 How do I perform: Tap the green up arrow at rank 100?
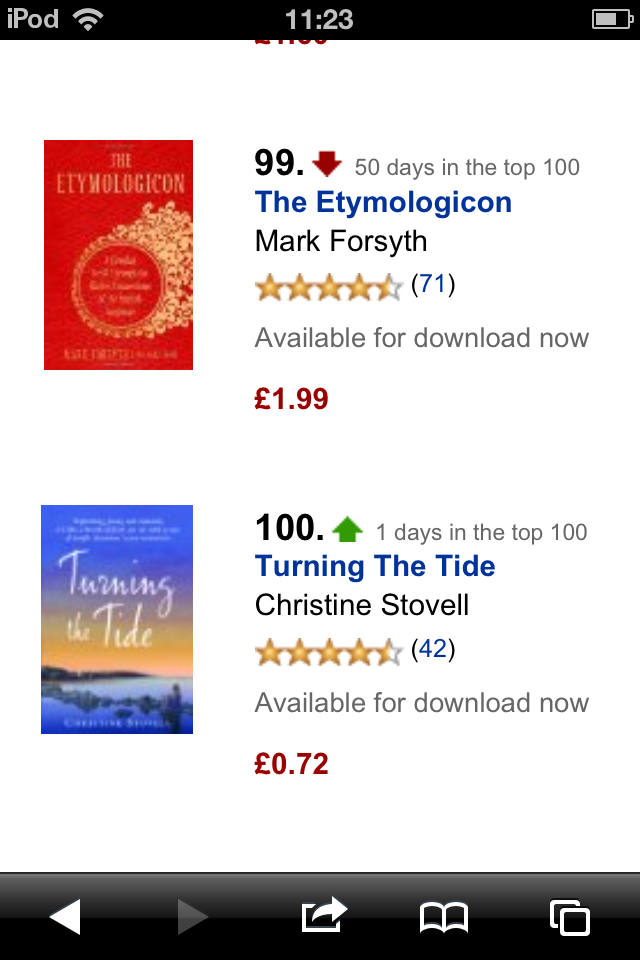pyautogui.click(x=347, y=528)
